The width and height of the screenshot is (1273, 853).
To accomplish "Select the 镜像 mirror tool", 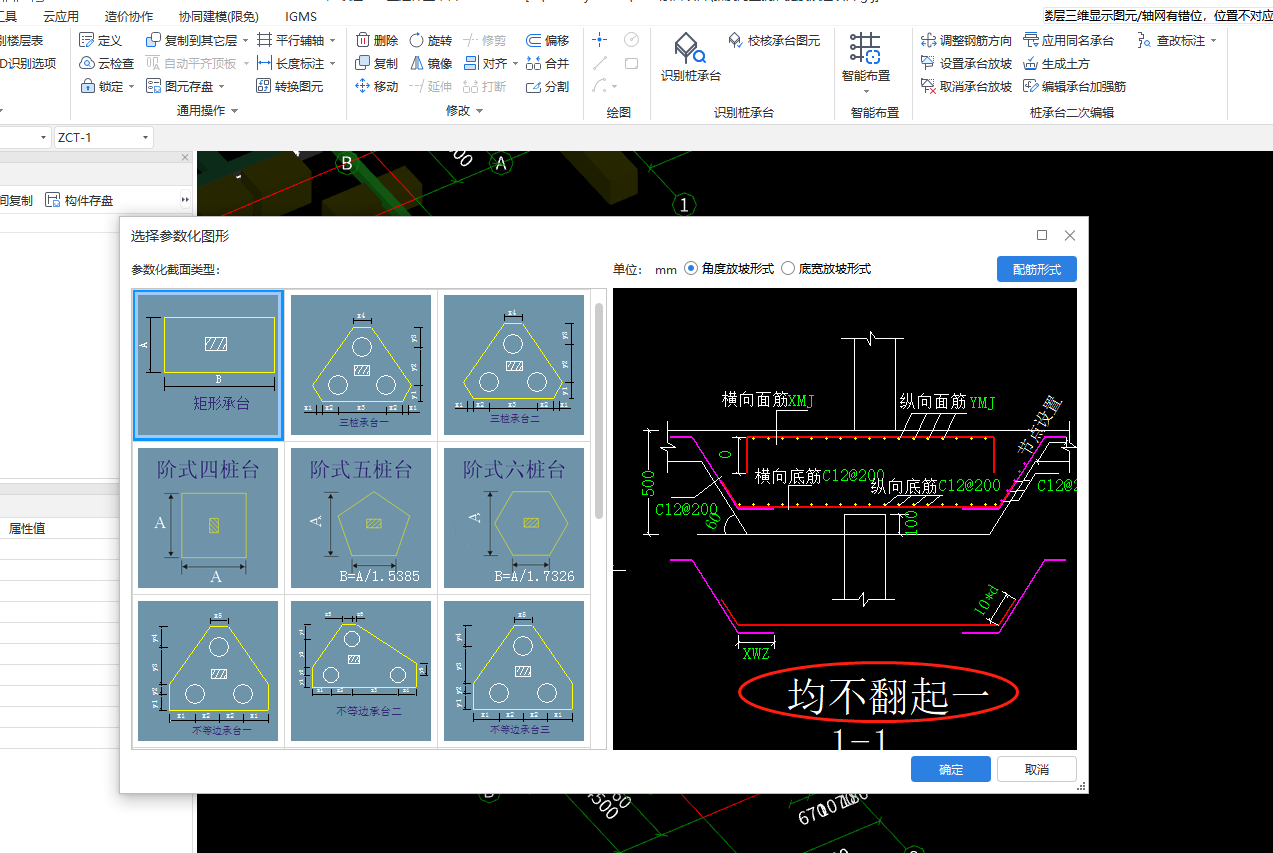I will pos(430,63).
